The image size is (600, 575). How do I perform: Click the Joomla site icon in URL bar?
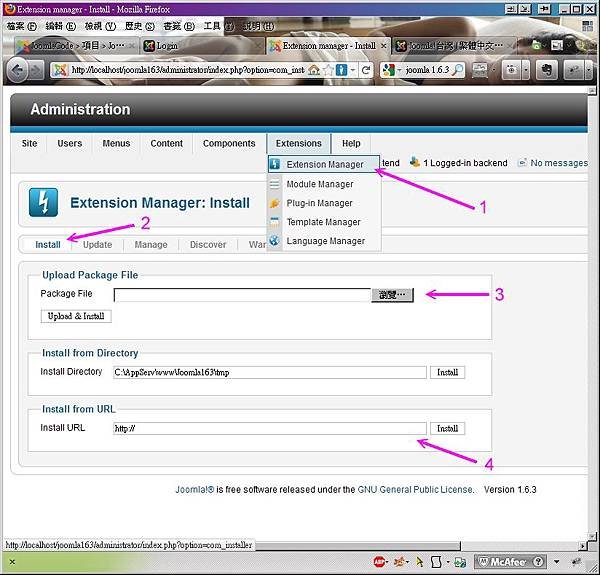point(60,70)
